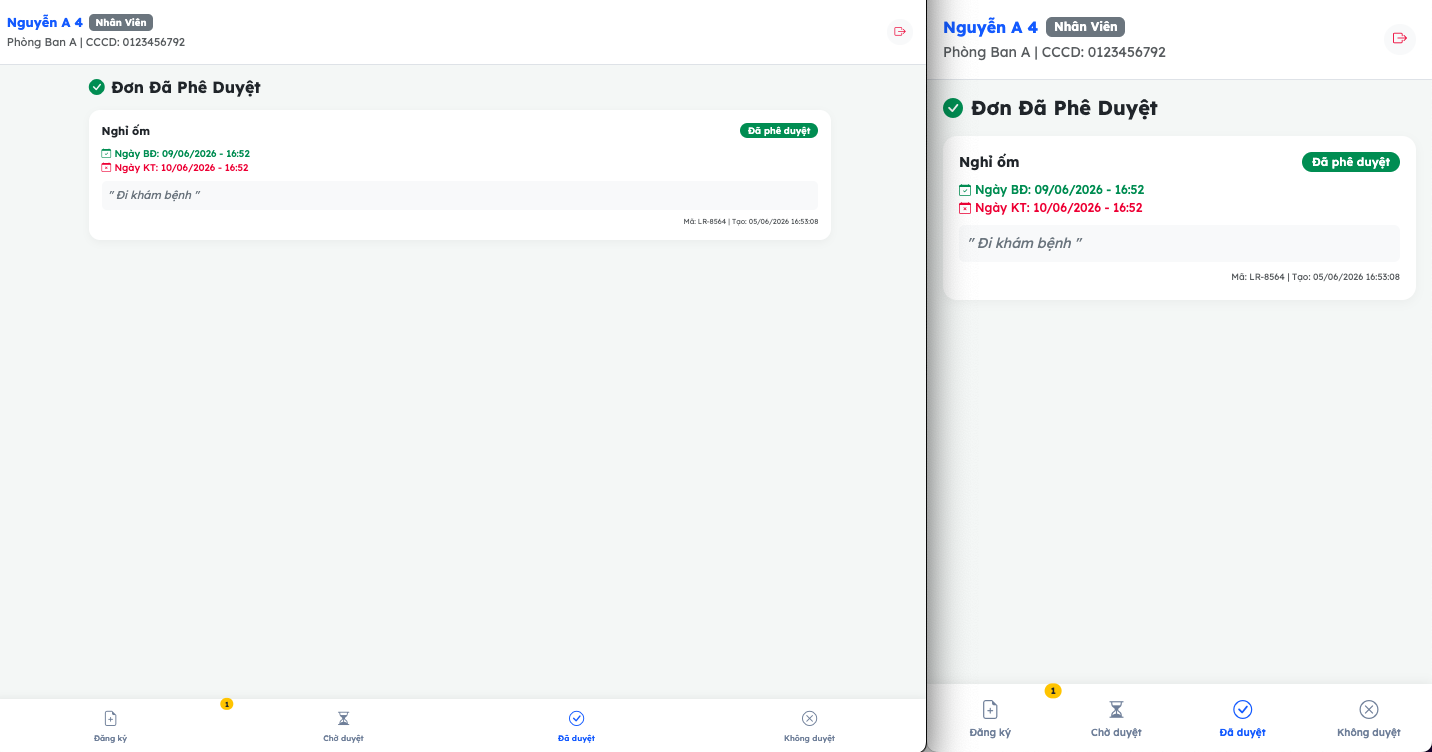
Task: Click Nhân Viên badge in left window
Action: (x=121, y=22)
